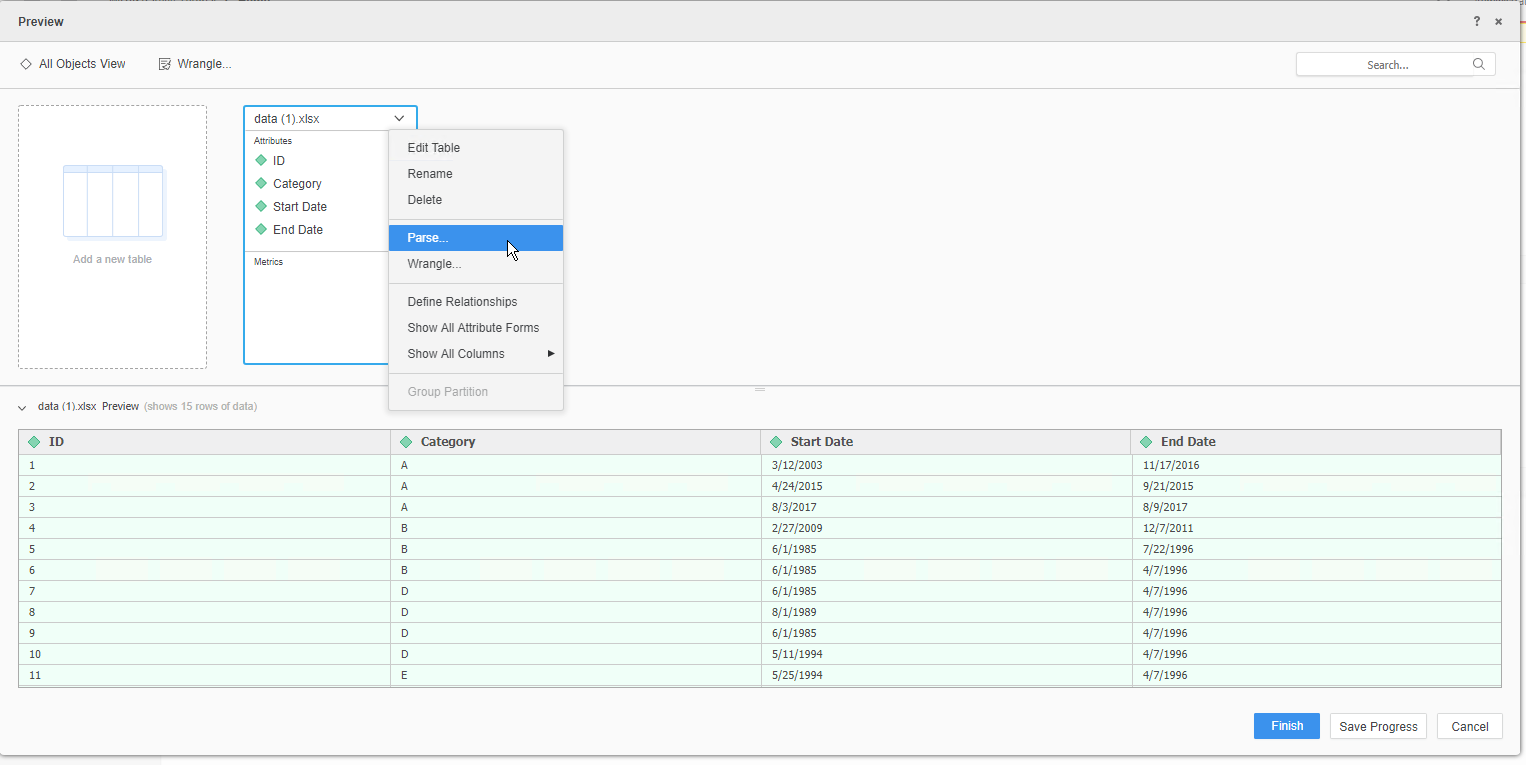The height and width of the screenshot is (765, 1526).
Task: Click Save Progress
Action: (x=1377, y=726)
